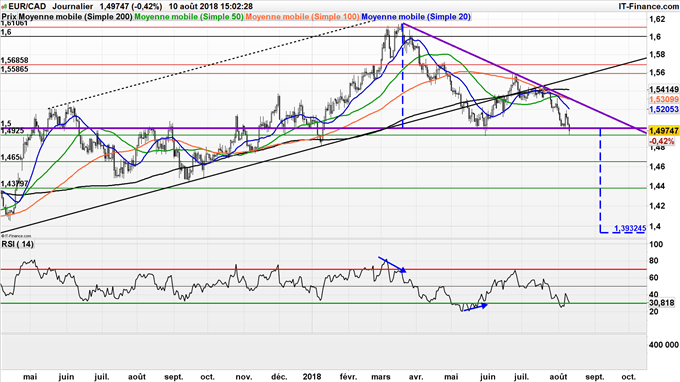The width and height of the screenshot is (680, 382).
Task: Click the 1,4925 support level label
Action: (x=12, y=131)
